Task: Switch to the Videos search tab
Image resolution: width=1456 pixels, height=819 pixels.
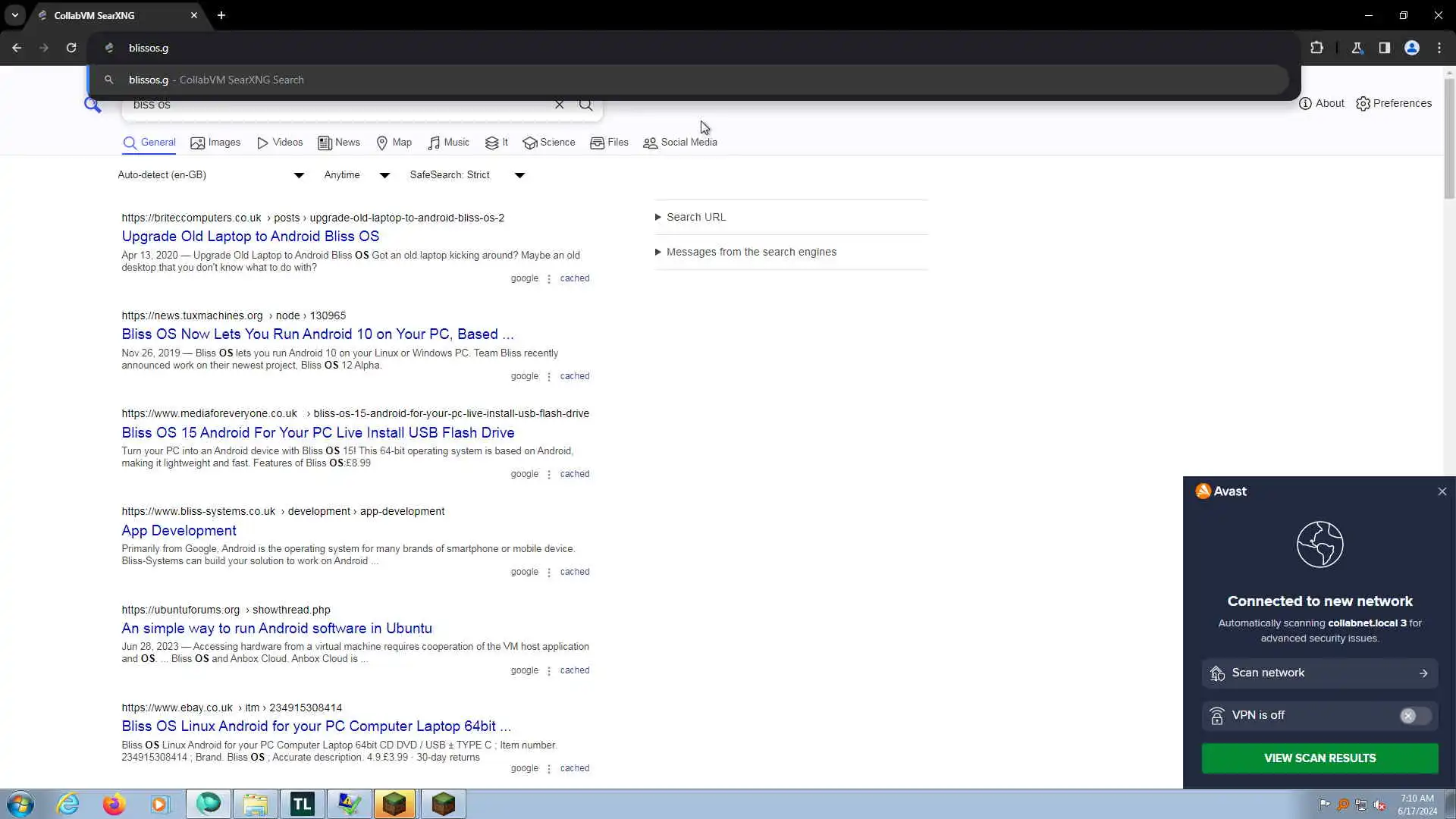Action: point(280,143)
